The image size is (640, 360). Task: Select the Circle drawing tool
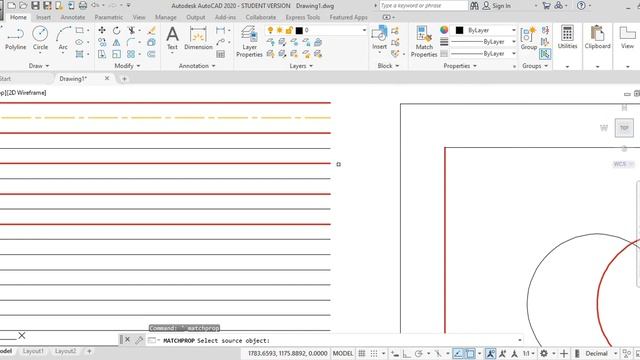40,38
